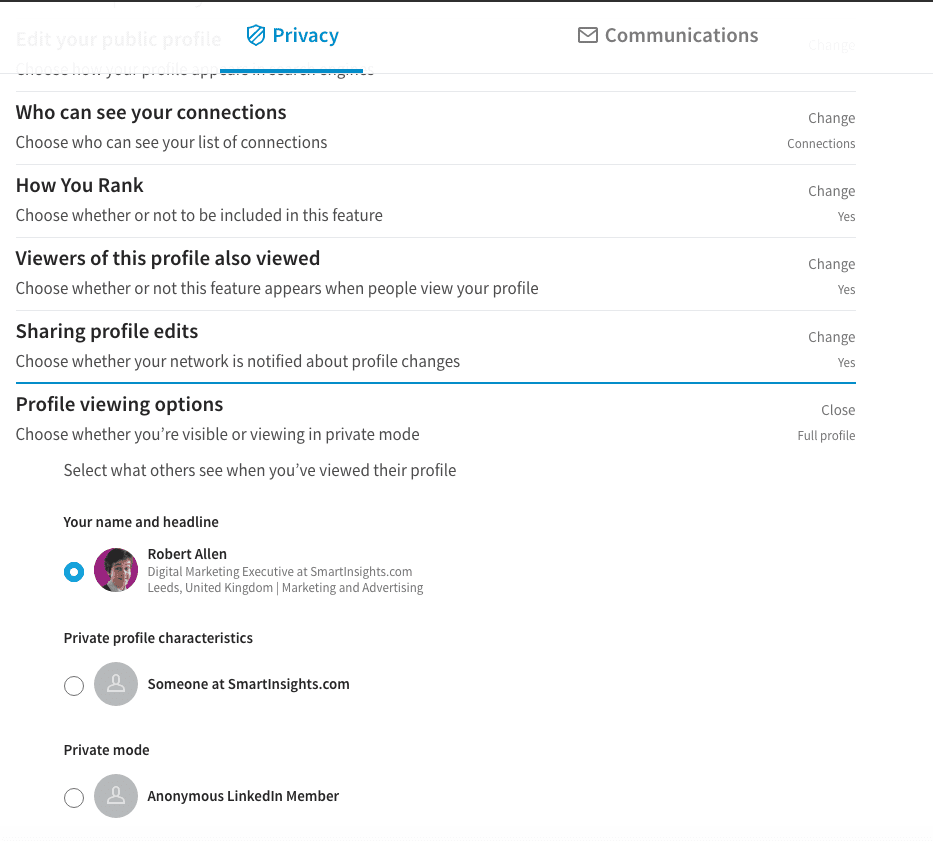Viewport: 933px width, 841px height.
Task: Click Change for Viewers also viewed
Action: [831, 264]
